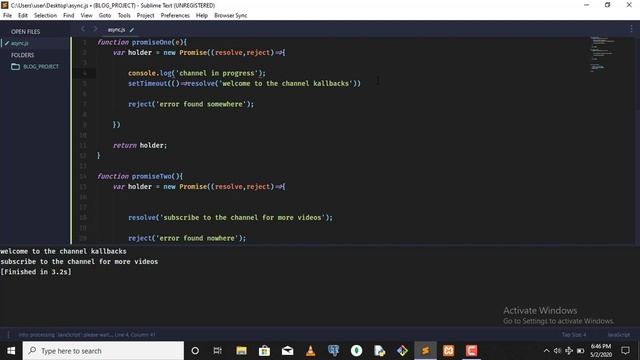Open the Git diamond icon on the taskbar
Image resolution: width=640 pixels, height=360 pixels.
coord(402,351)
